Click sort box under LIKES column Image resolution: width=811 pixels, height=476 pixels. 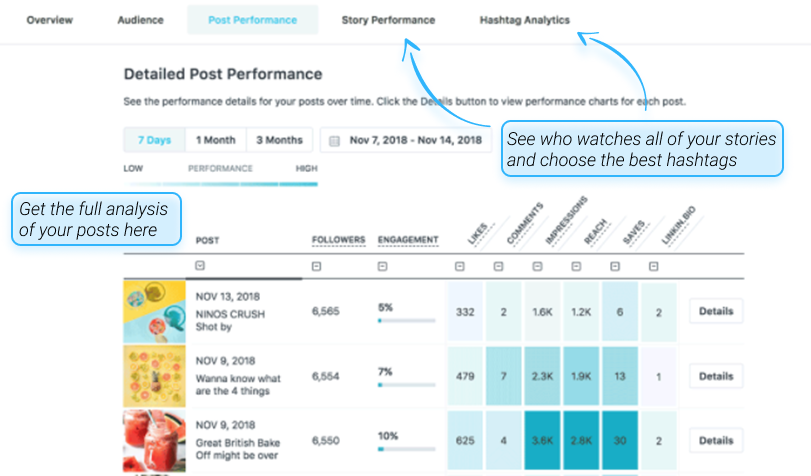coord(459,266)
